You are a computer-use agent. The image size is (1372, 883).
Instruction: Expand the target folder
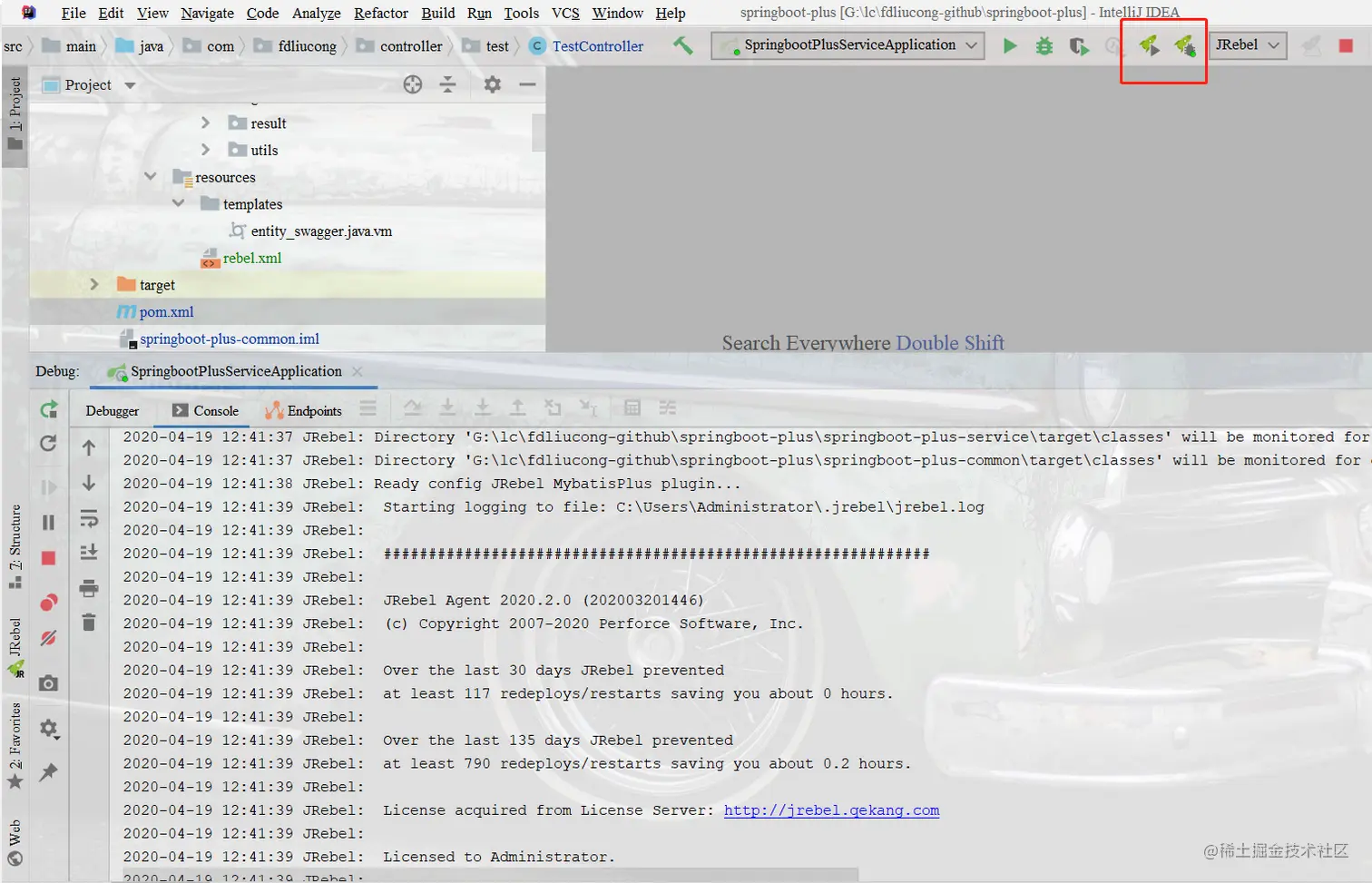[x=94, y=284]
